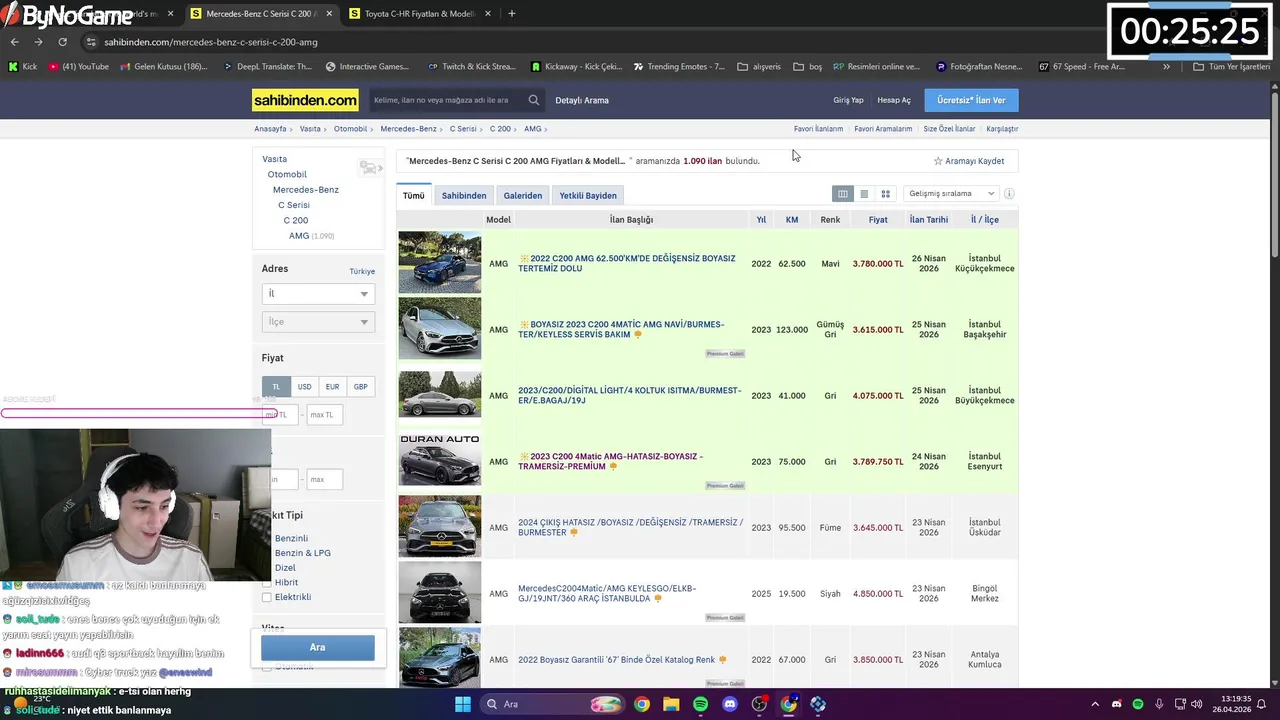Click the site info icon in address bar

pos(91,42)
